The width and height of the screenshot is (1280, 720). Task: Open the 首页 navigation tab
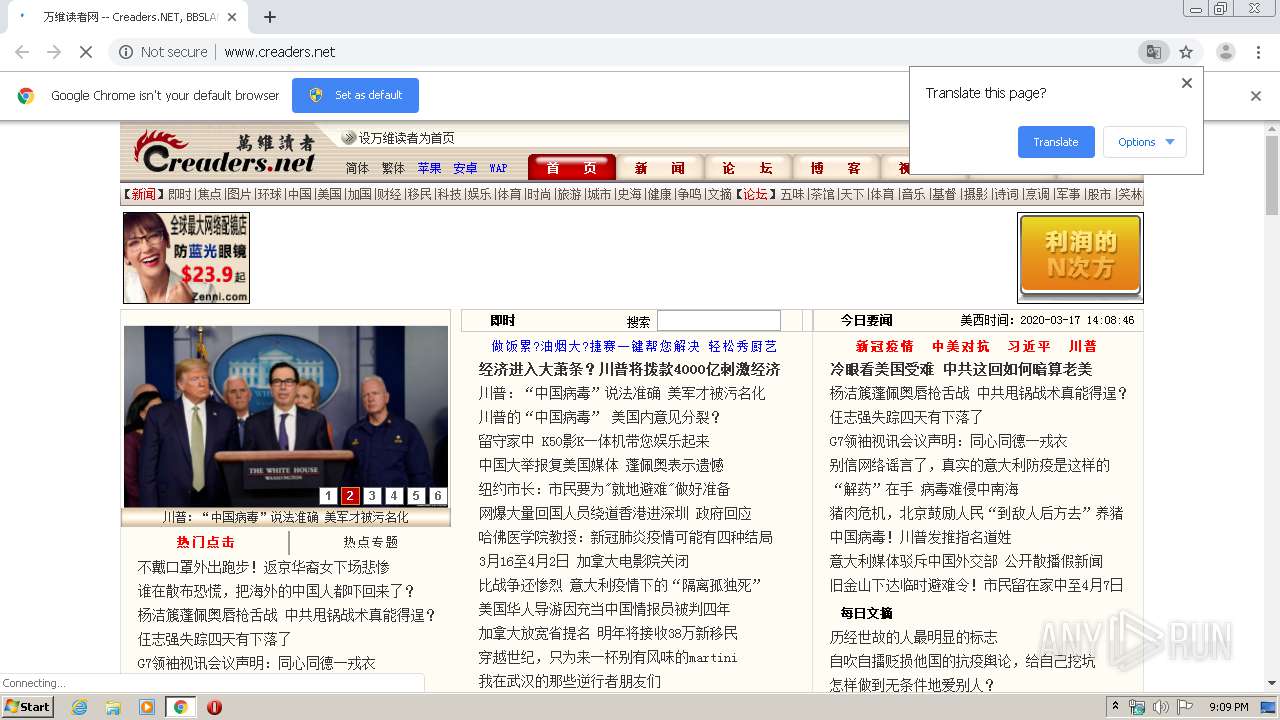(x=571, y=168)
